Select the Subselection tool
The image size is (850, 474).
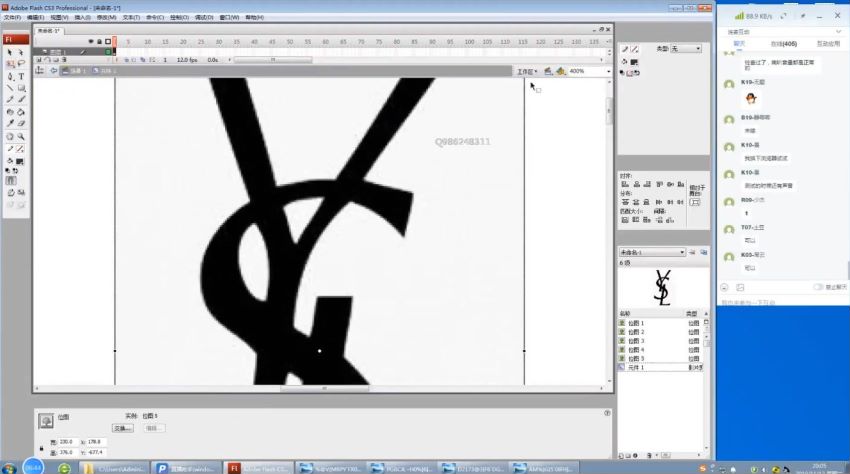pyautogui.click(x=21, y=53)
